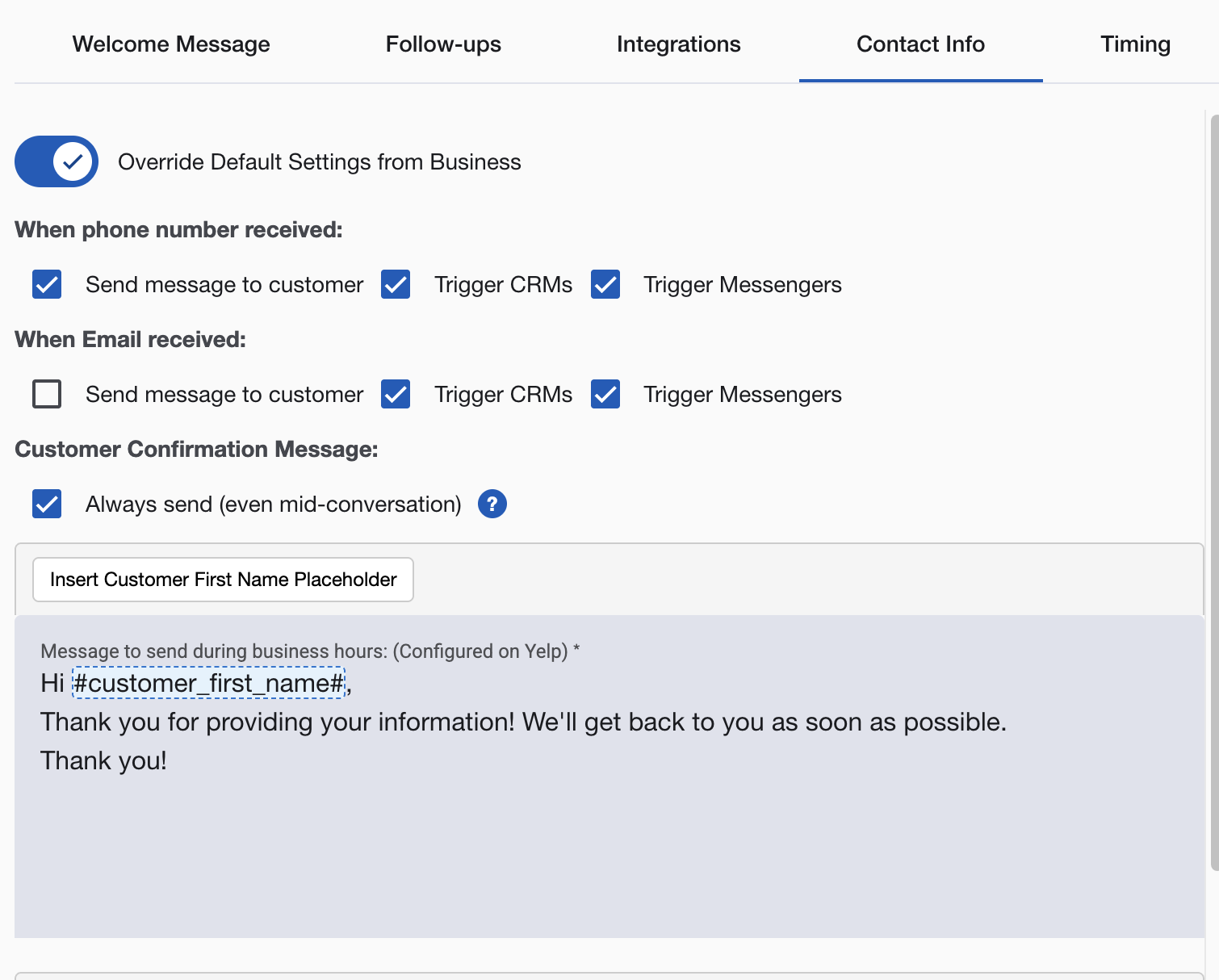
Task: Click the checkmark icon inside the override toggle
Action: click(73, 161)
